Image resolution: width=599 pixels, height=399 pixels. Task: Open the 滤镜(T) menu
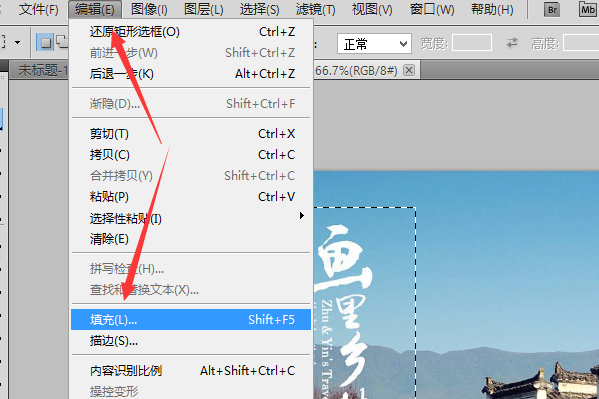pos(316,9)
